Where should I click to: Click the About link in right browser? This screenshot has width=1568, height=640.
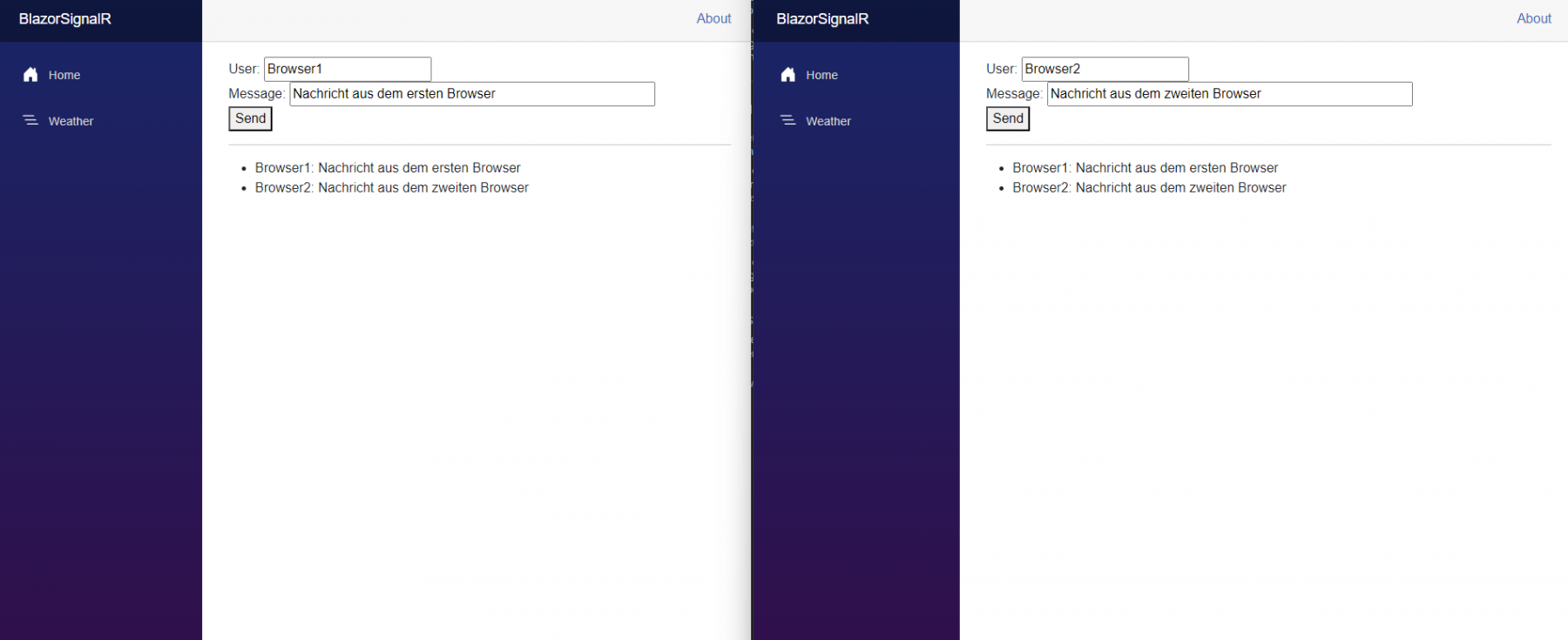tap(1534, 18)
